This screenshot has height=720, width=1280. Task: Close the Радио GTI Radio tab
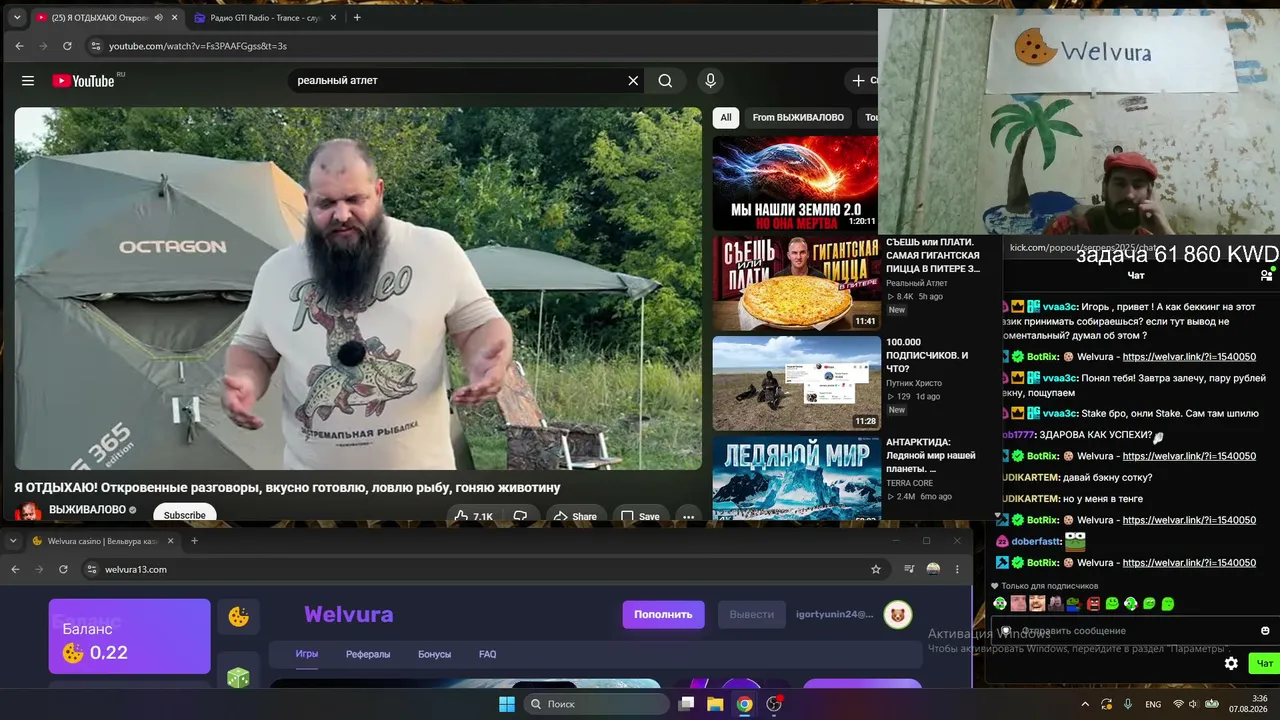coord(334,17)
